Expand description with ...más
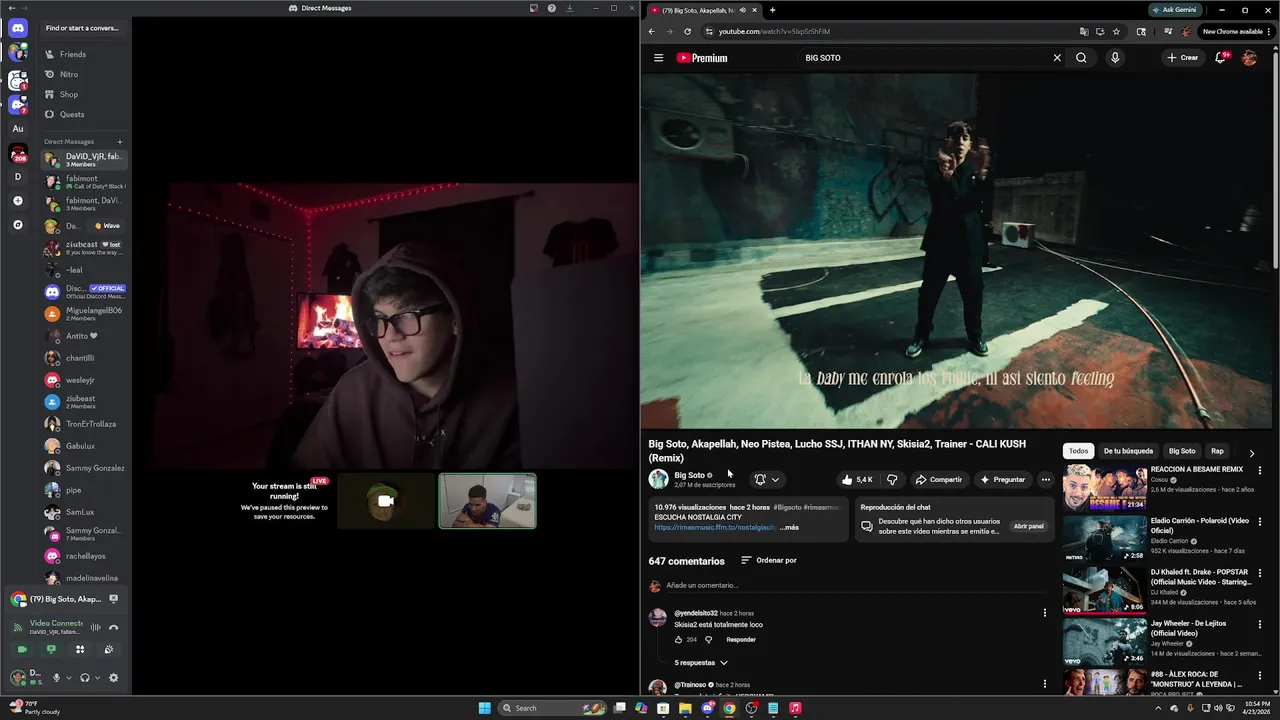This screenshot has width=1280, height=720. coord(790,527)
